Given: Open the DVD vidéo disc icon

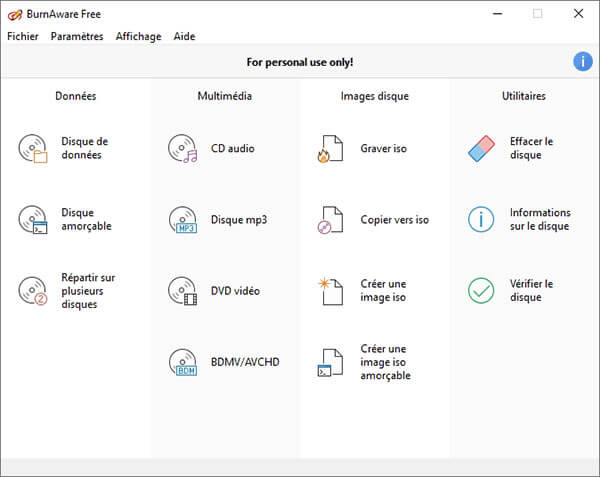Looking at the screenshot, I should [183, 291].
